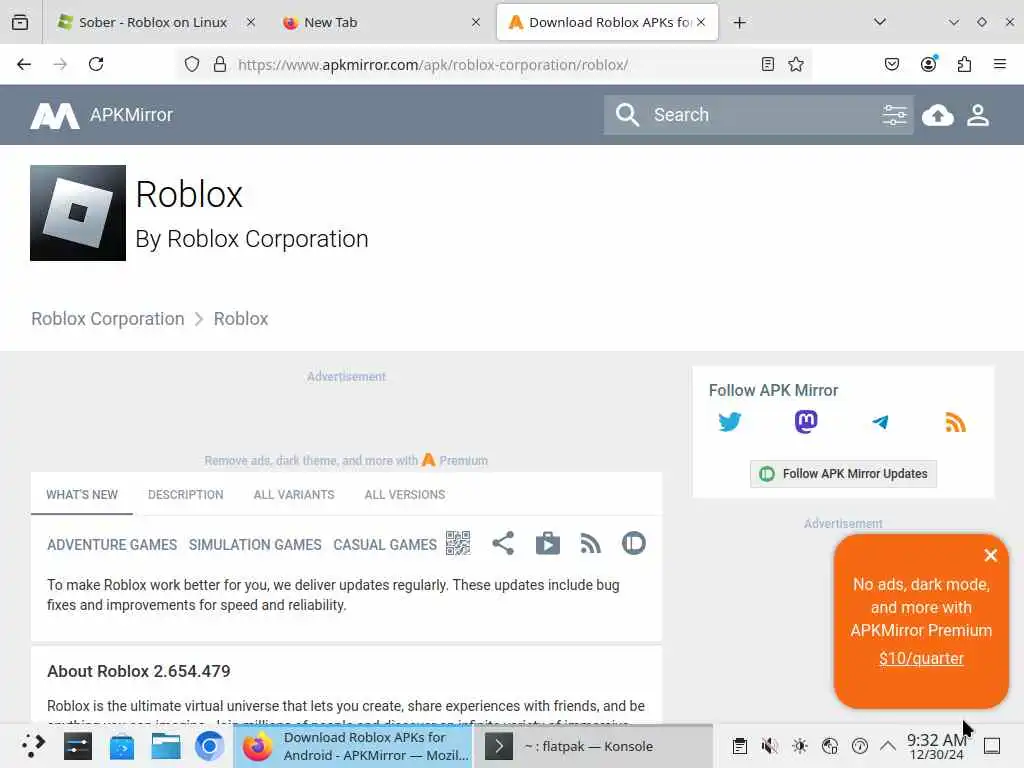
Task: Reload the current page
Action: tap(96, 64)
